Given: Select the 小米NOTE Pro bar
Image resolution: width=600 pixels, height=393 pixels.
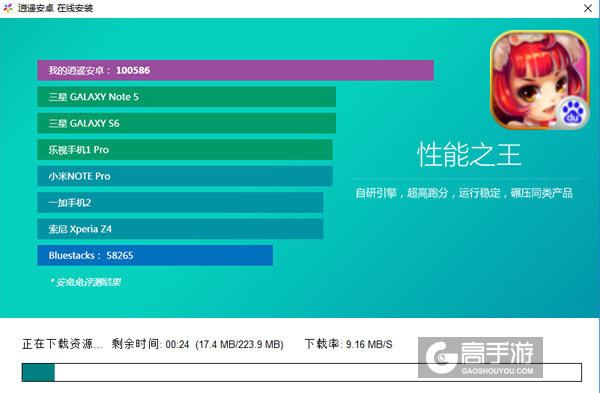Looking at the screenshot, I should 185,176.
